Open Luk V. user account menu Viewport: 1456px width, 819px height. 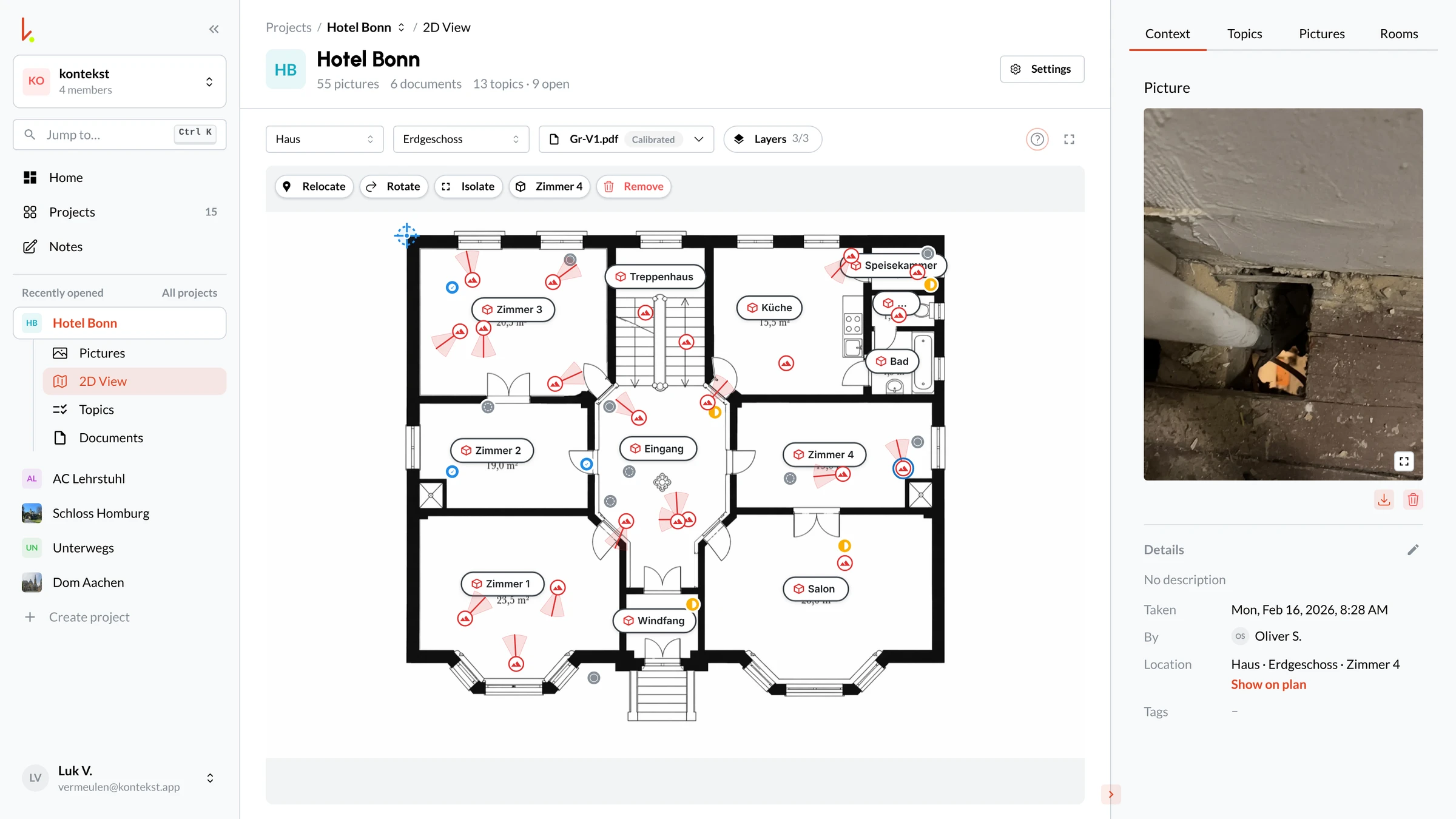click(x=120, y=778)
